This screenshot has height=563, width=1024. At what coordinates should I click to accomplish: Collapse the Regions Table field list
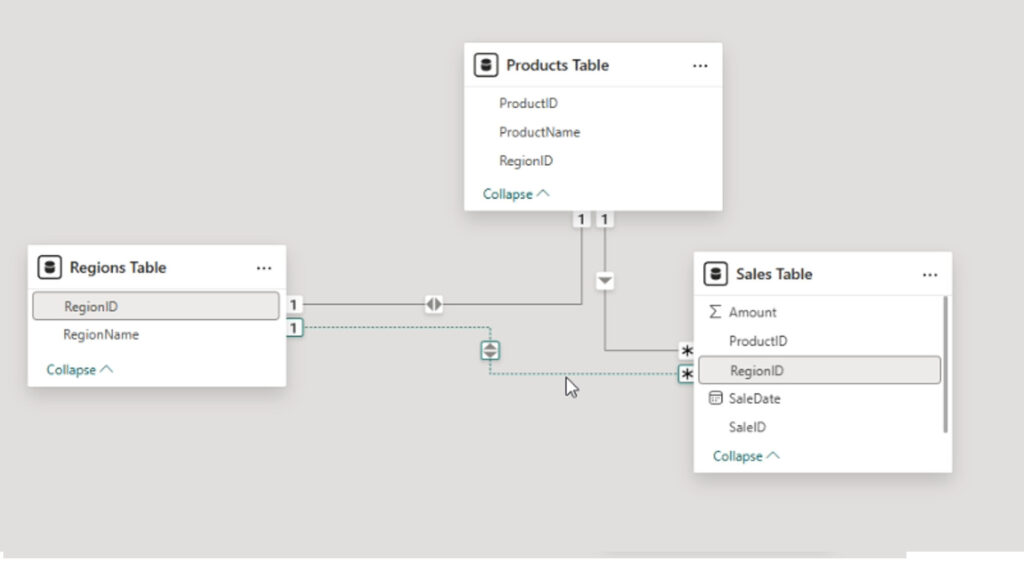pos(79,370)
